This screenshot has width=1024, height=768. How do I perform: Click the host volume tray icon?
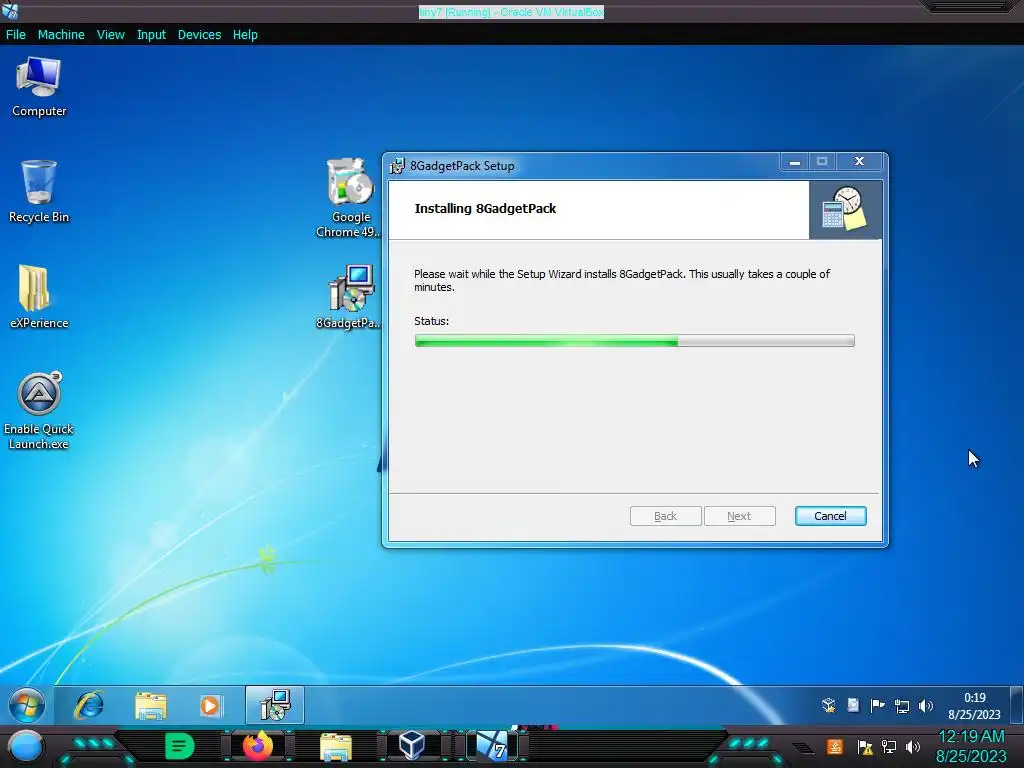point(913,746)
